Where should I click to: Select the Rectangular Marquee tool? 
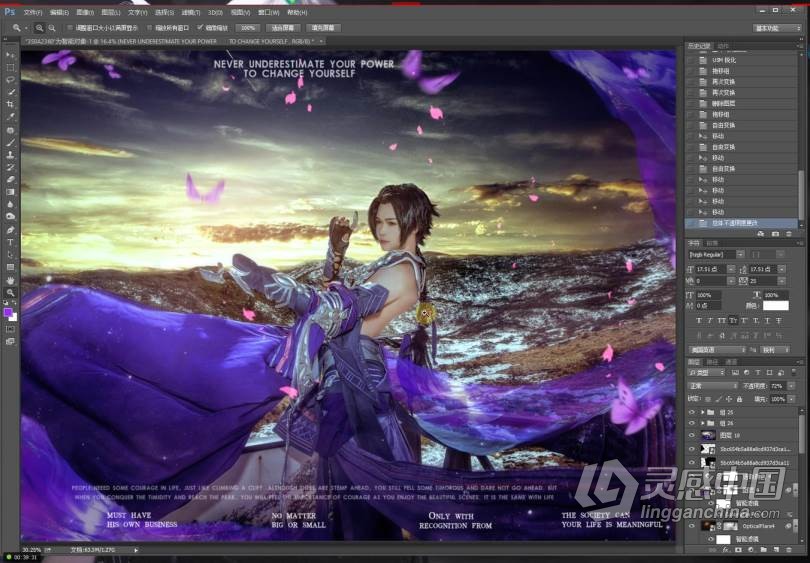(x=10, y=67)
